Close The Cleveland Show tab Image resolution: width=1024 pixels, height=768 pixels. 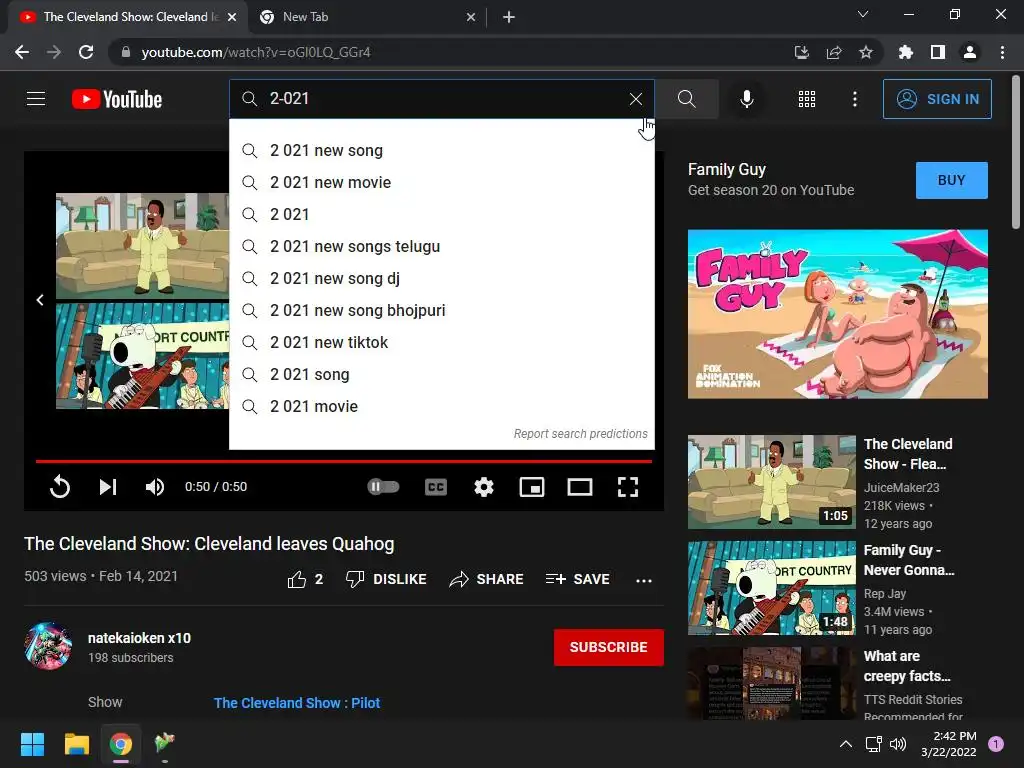232,17
